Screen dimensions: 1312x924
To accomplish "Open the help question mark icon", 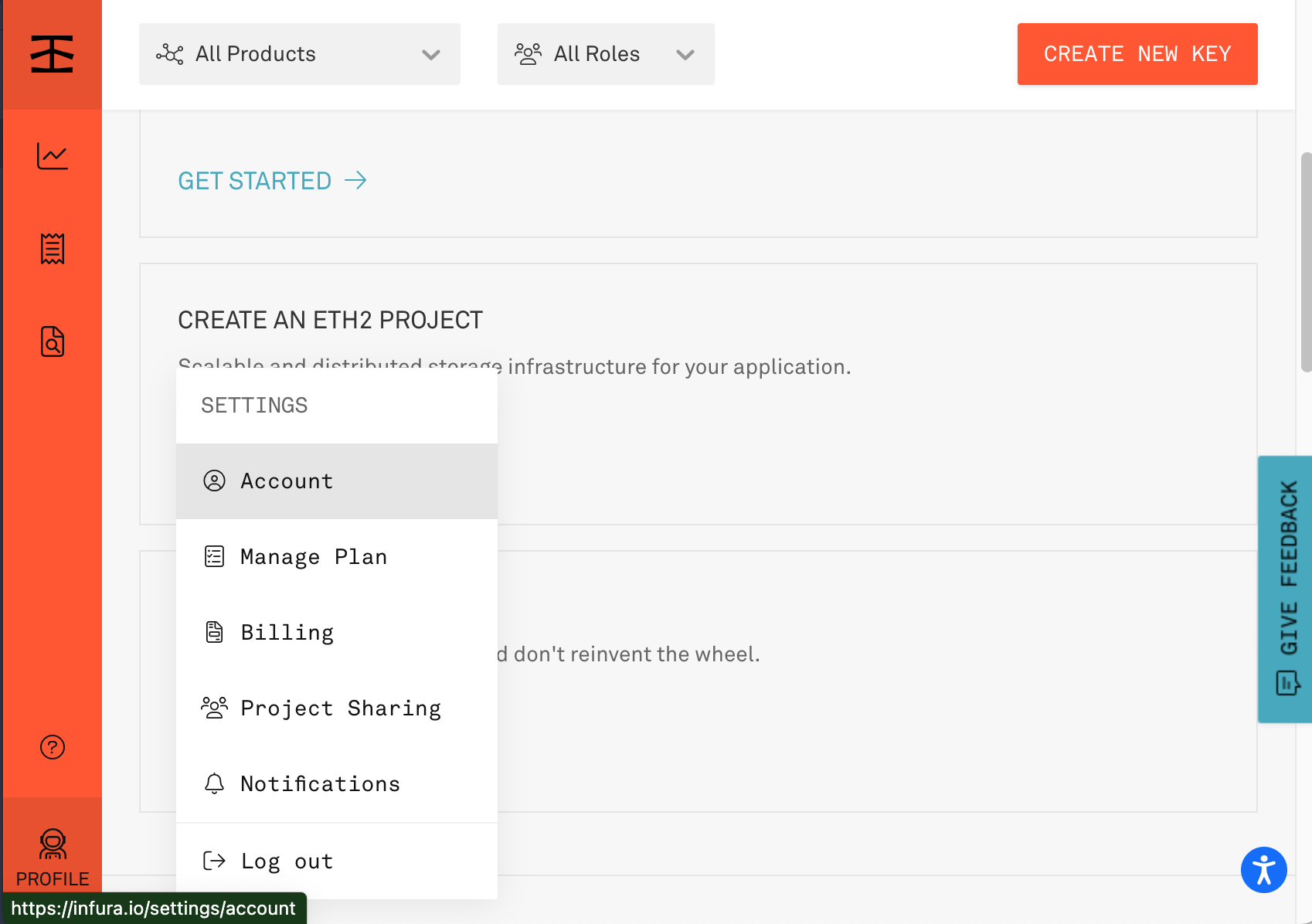I will pos(53,747).
